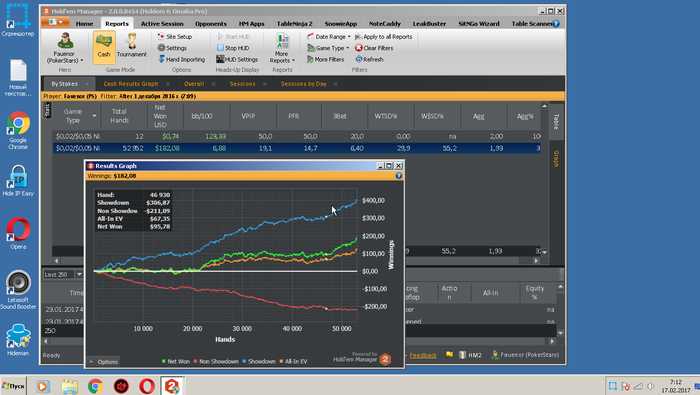
Task: Close the Overall report tab
Action: [x=213, y=84]
